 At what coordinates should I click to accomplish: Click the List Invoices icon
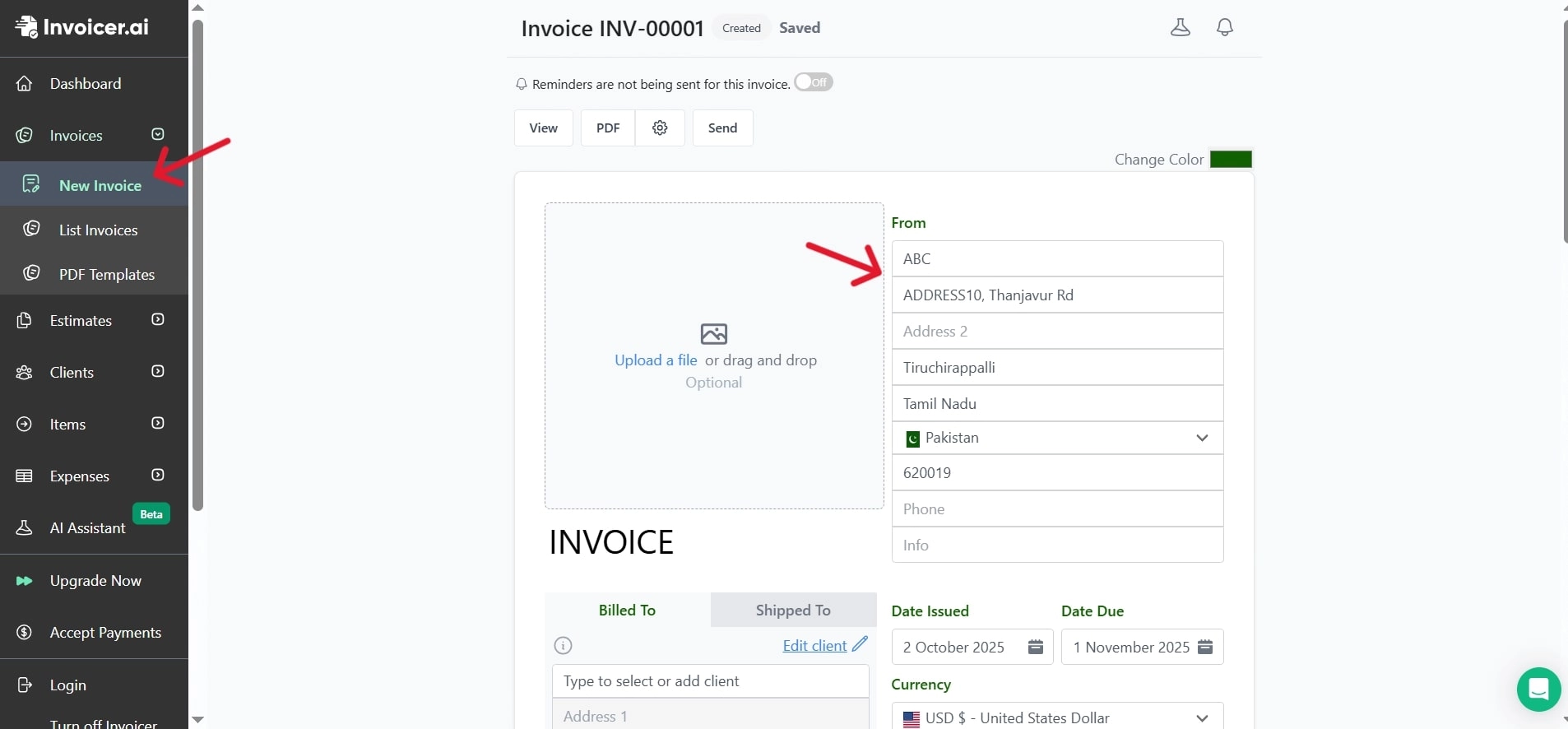[31, 229]
